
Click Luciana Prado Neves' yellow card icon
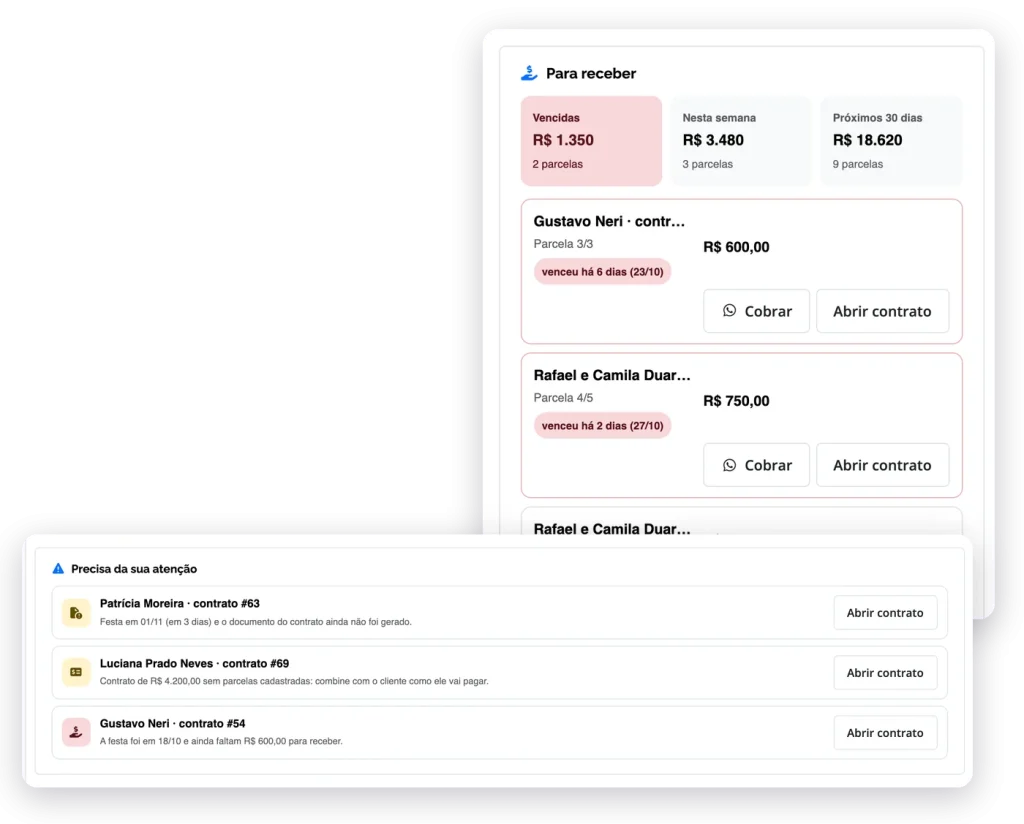pos(76,673)
